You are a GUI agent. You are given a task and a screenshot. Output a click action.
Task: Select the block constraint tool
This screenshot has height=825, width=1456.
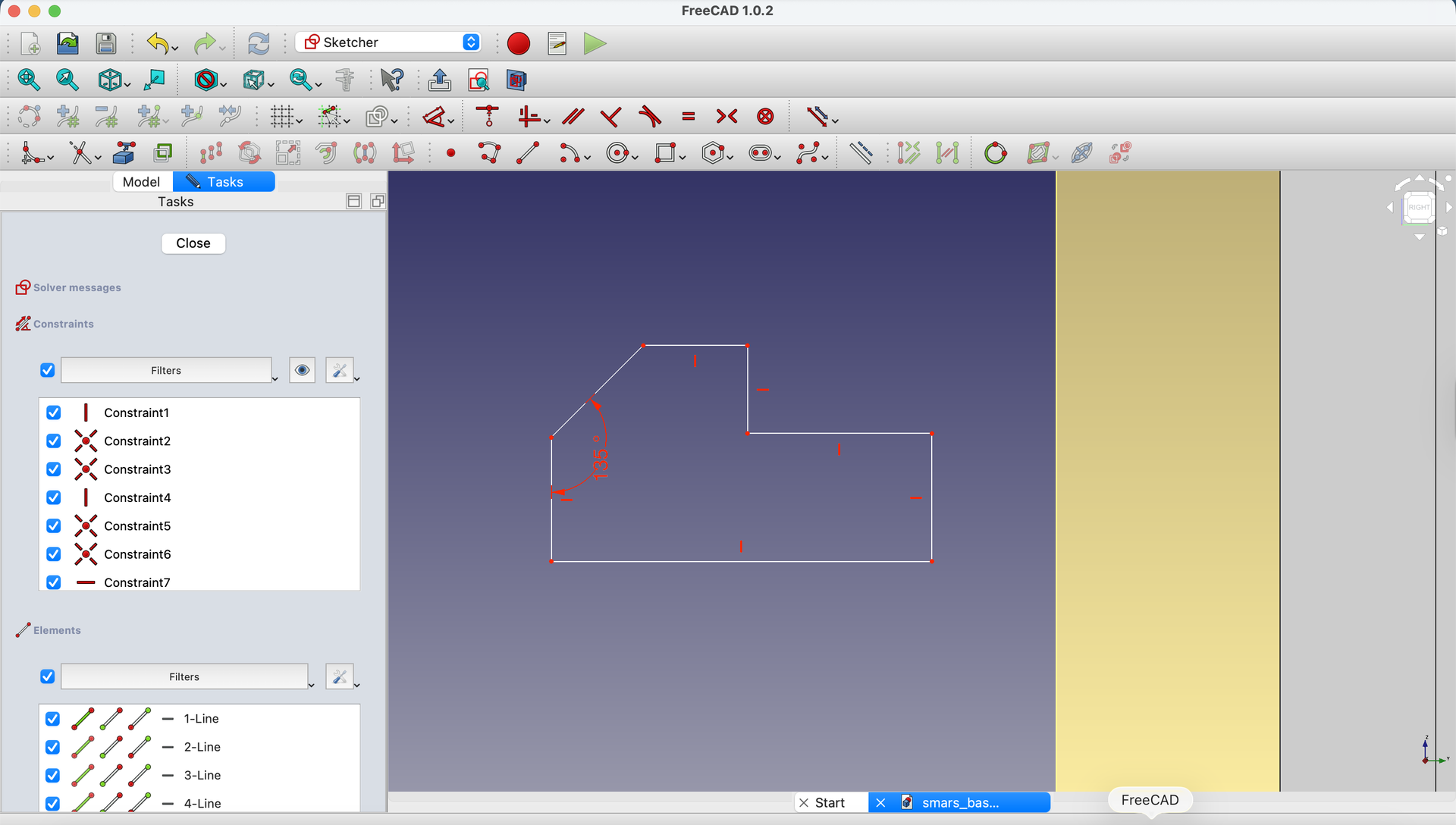766,117
